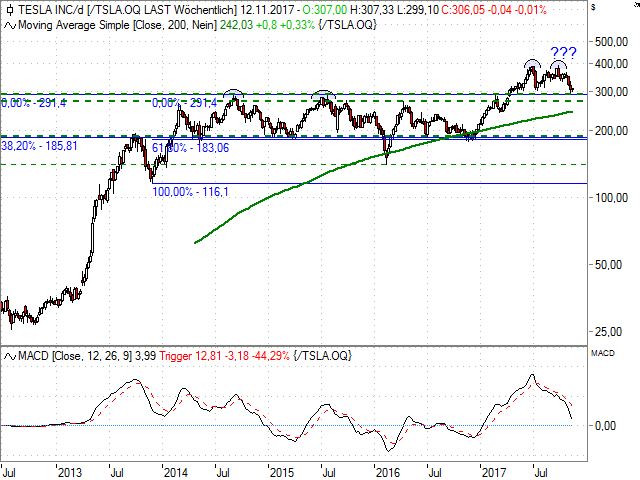Click the MACD peak in mid 2017
640x480 pixels.
(x=532, y=375)
